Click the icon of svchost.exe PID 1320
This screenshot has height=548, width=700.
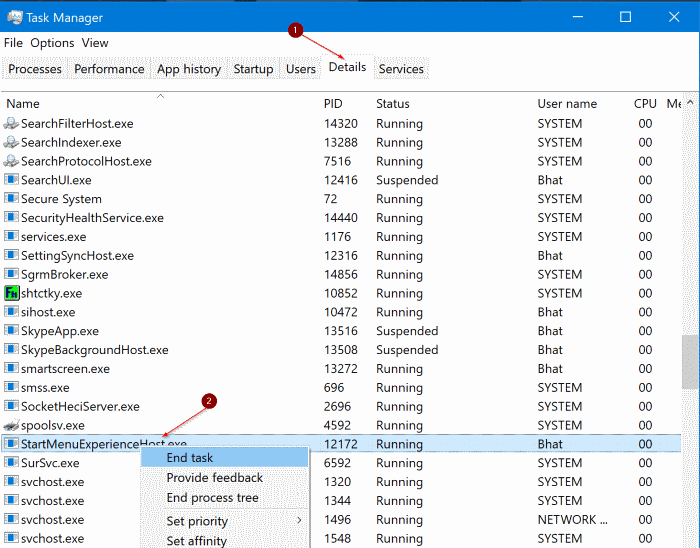point(11,482)
